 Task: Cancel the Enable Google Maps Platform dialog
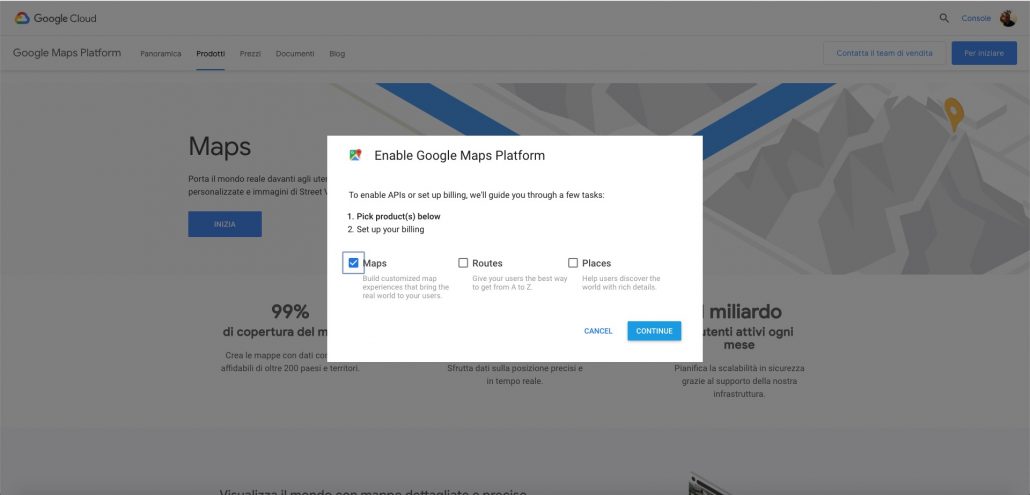598,331
